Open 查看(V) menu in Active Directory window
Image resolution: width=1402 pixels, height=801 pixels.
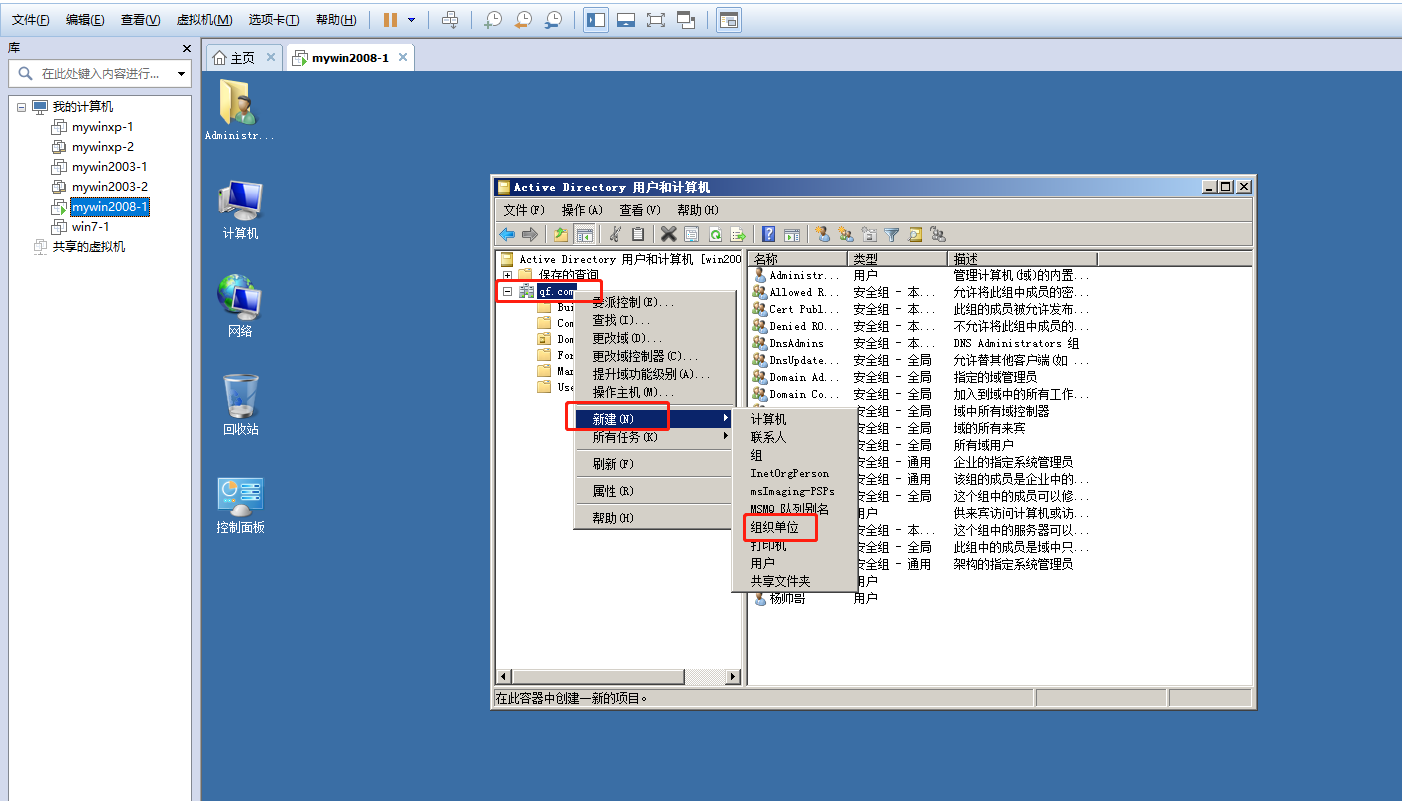pyautogui.click(x=640, y=210)
